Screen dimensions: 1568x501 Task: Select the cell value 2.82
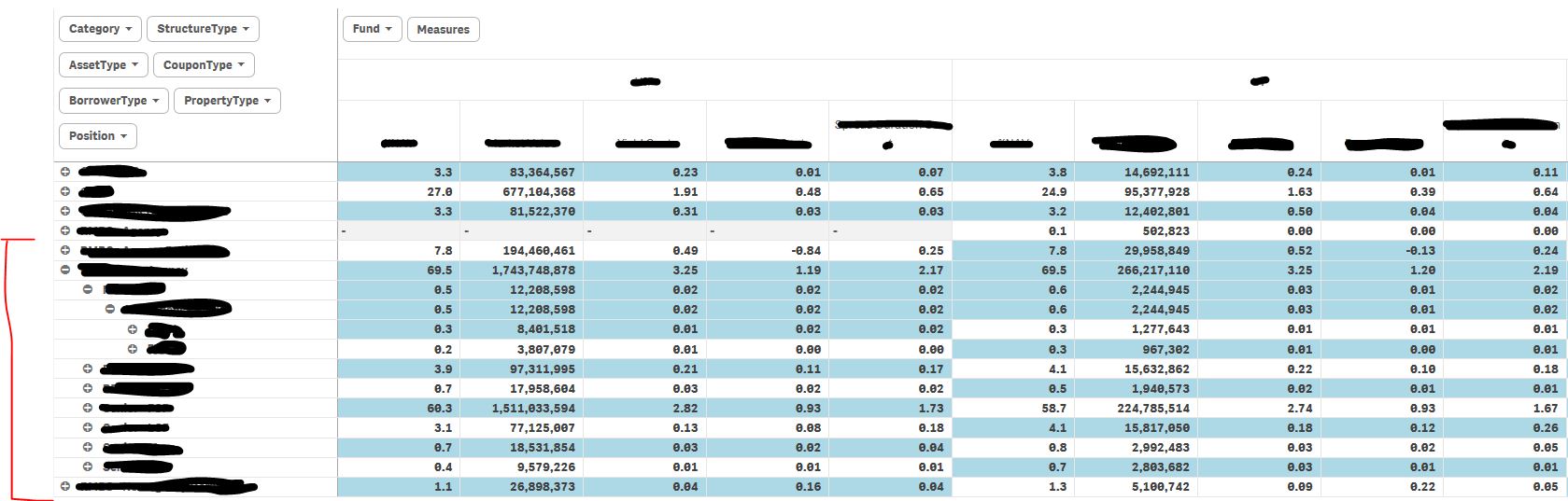tap(644, 409)
